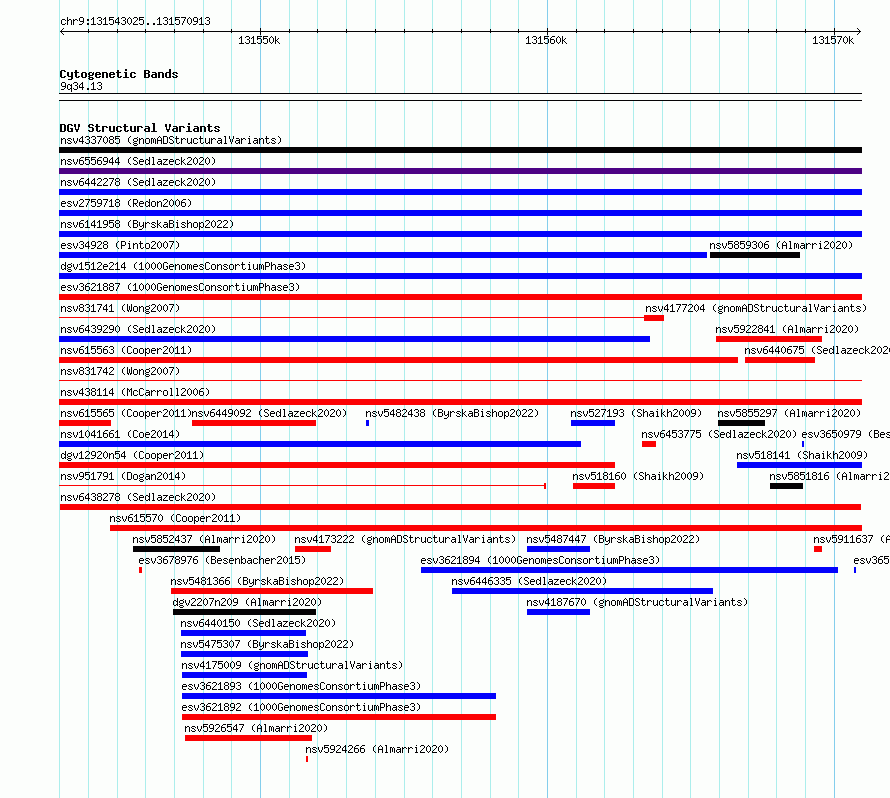Click the esv3678976 Besenbacher2015 red marker
The image size is (890, 798).
[x=141, y=570]
